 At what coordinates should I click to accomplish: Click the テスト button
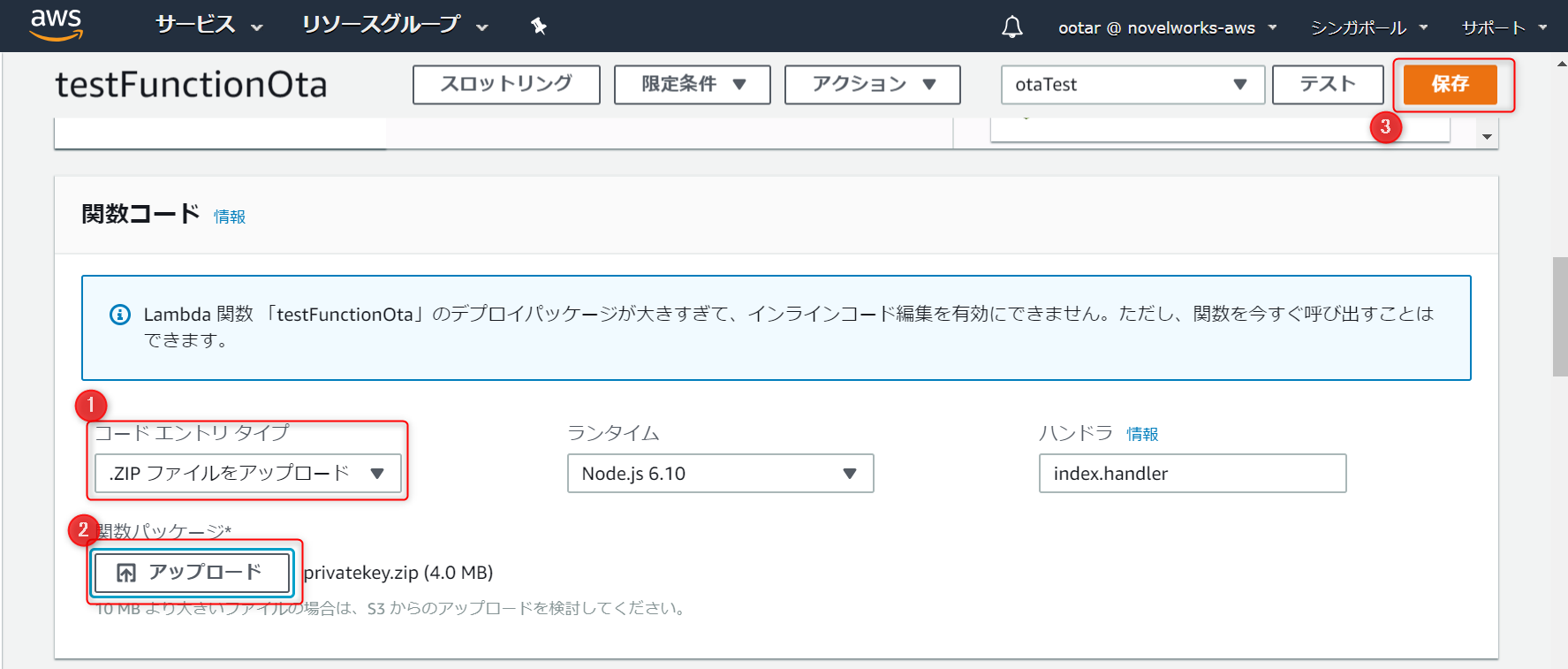coord(1328,85)
